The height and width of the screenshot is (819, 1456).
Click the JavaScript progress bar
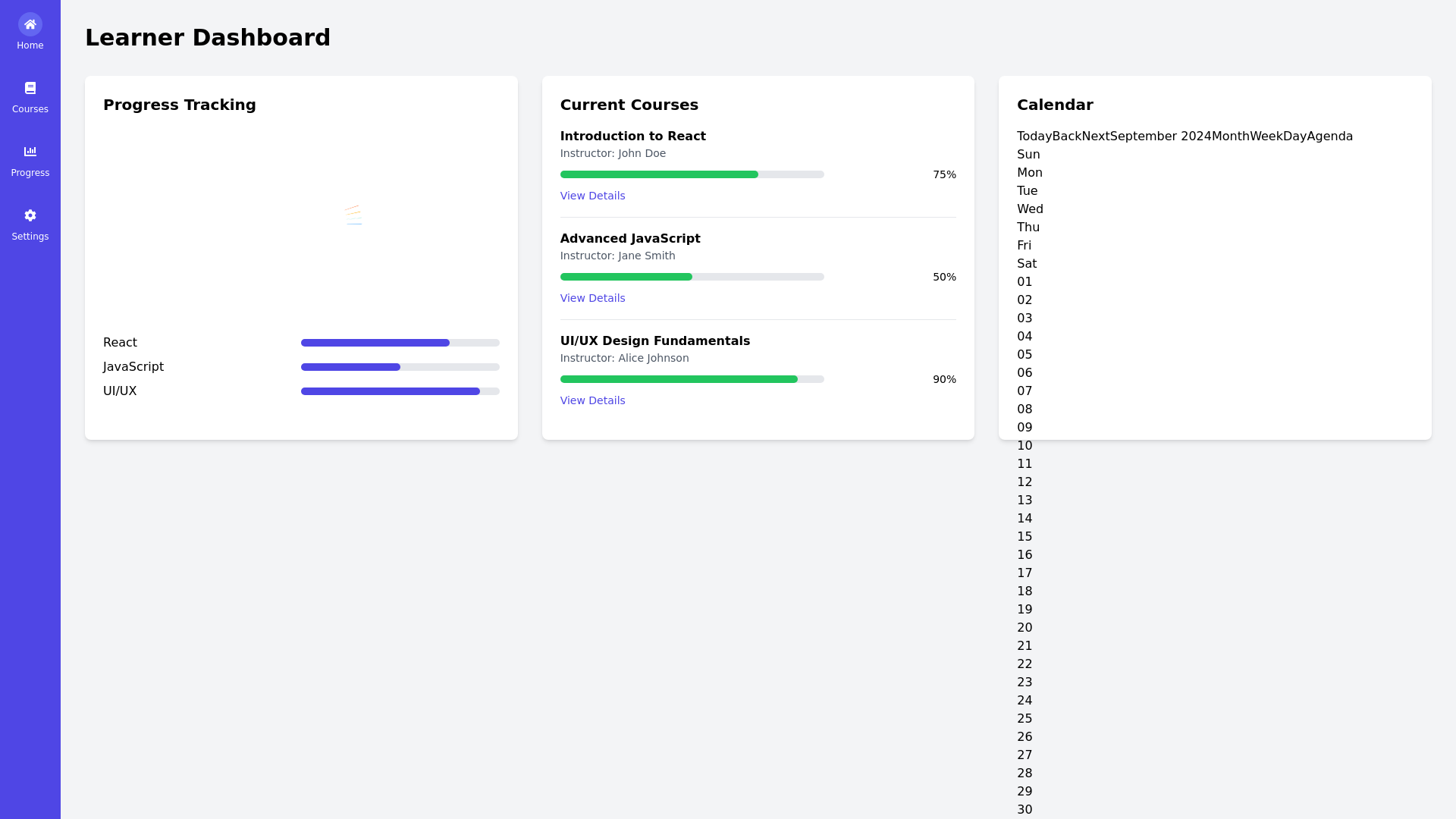click(400, 367)
